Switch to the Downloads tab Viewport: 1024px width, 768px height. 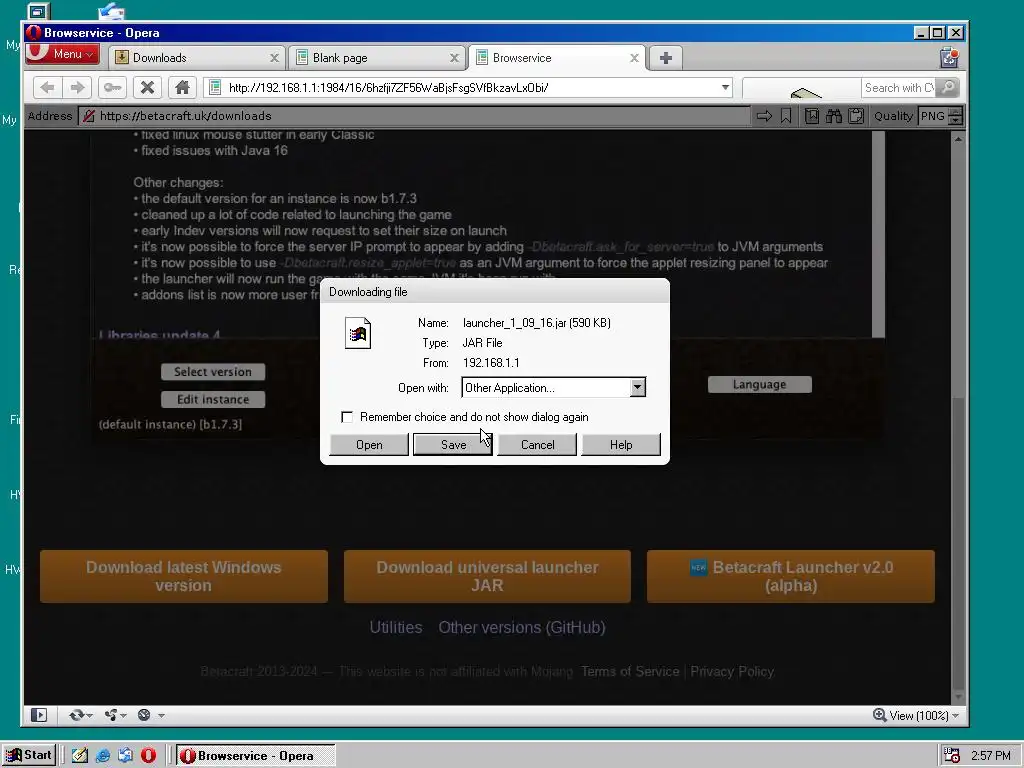pos(196,57)
